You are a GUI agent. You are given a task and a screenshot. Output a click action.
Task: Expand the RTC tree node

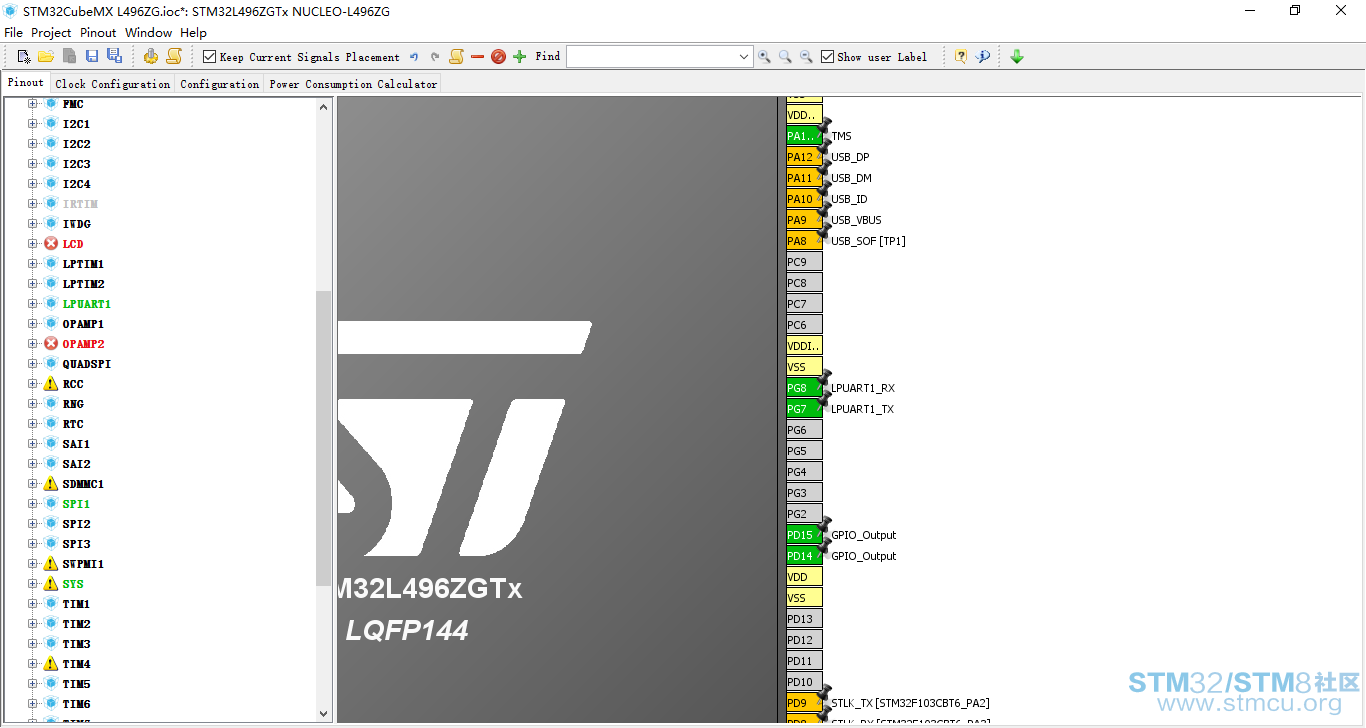(32, 424)
